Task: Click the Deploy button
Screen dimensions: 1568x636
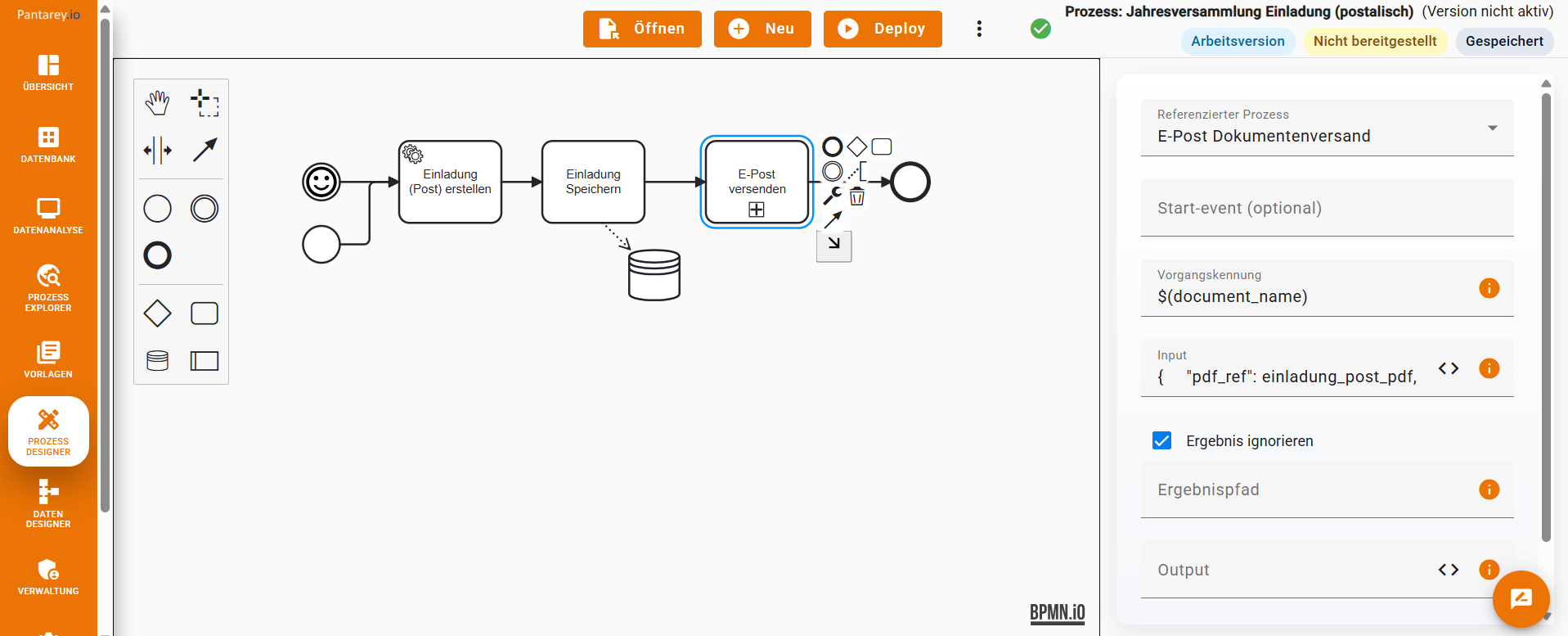Action: click(x=883, y=29)
